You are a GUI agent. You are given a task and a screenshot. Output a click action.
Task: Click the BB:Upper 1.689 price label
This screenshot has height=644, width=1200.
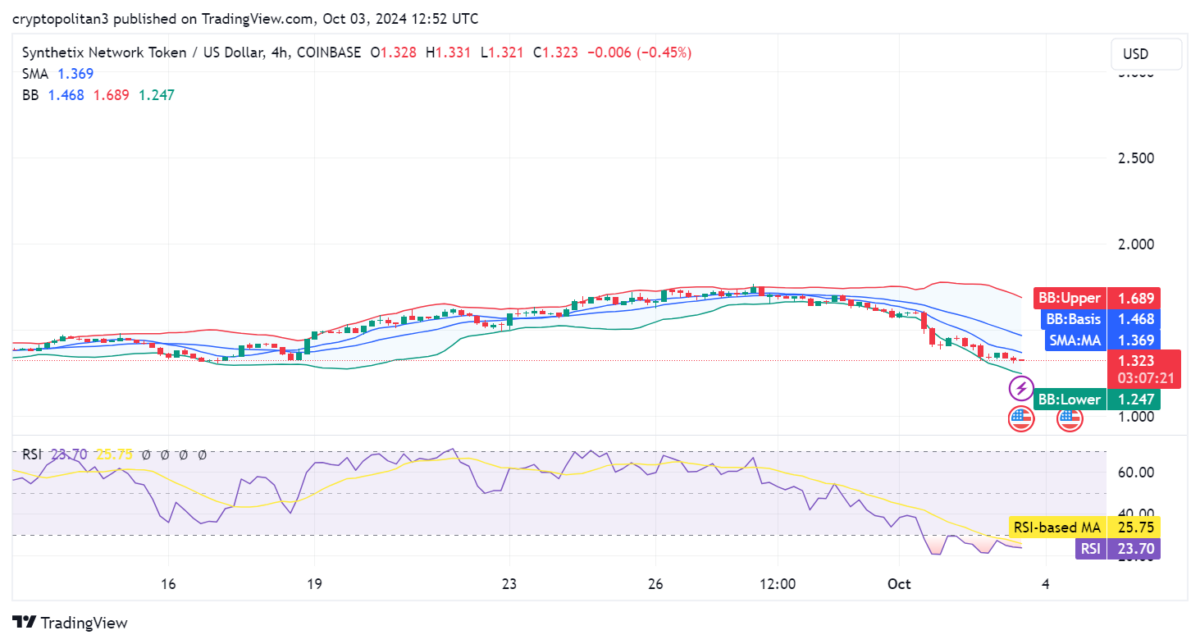click(1095, 298)
